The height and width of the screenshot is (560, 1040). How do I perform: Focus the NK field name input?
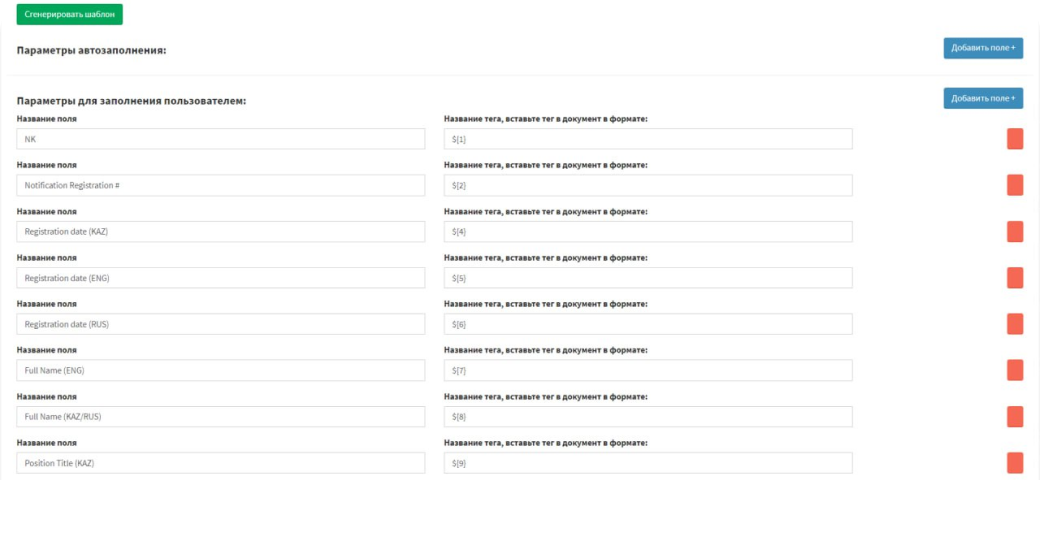coord(221,139)
